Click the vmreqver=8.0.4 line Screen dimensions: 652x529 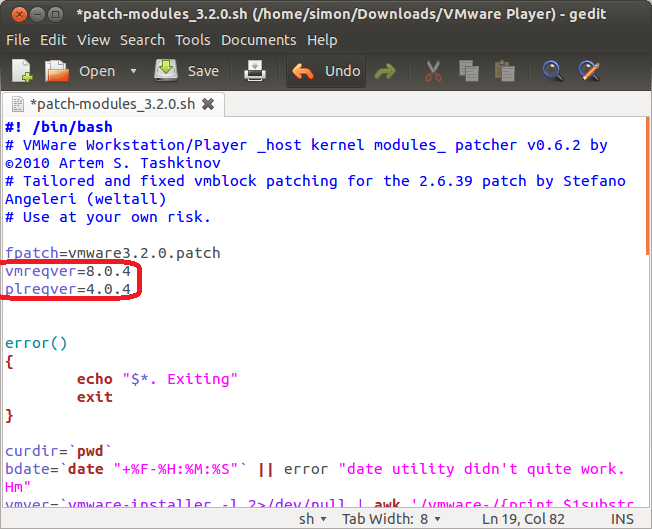68,271
